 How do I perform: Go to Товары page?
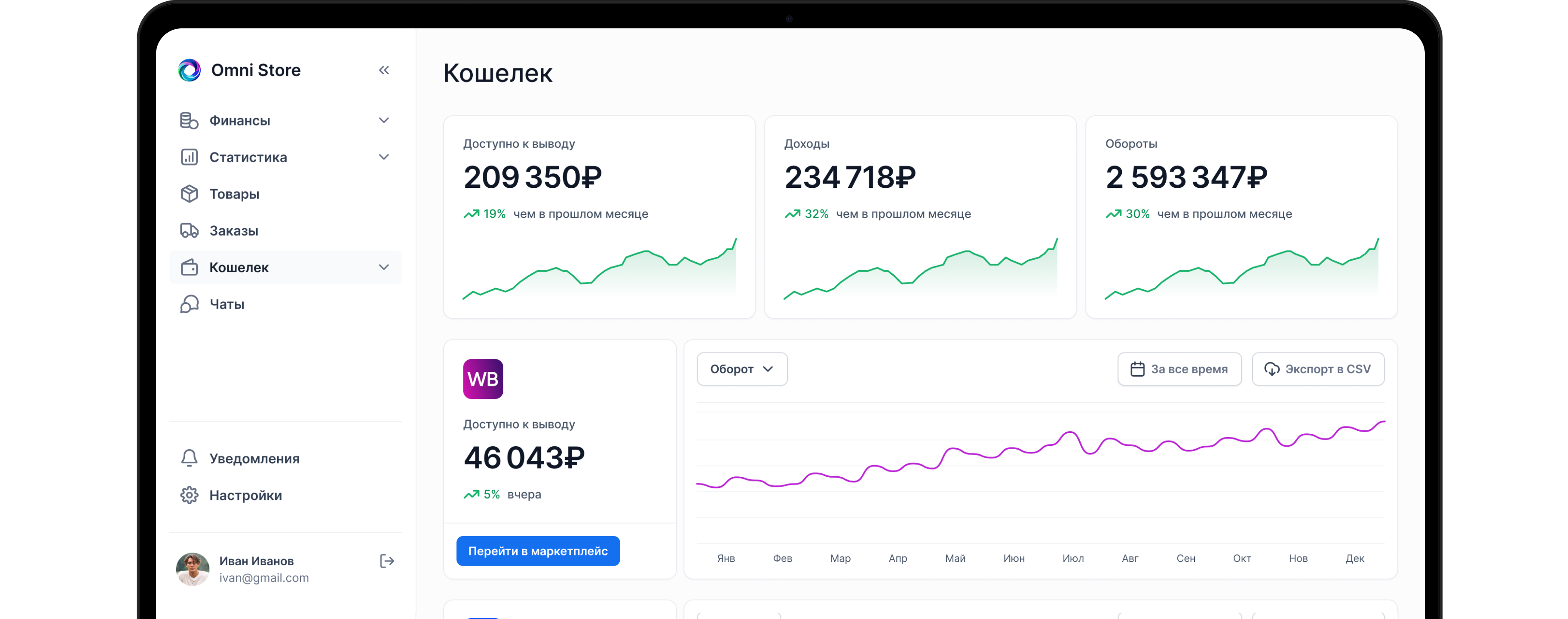(285, 193)
